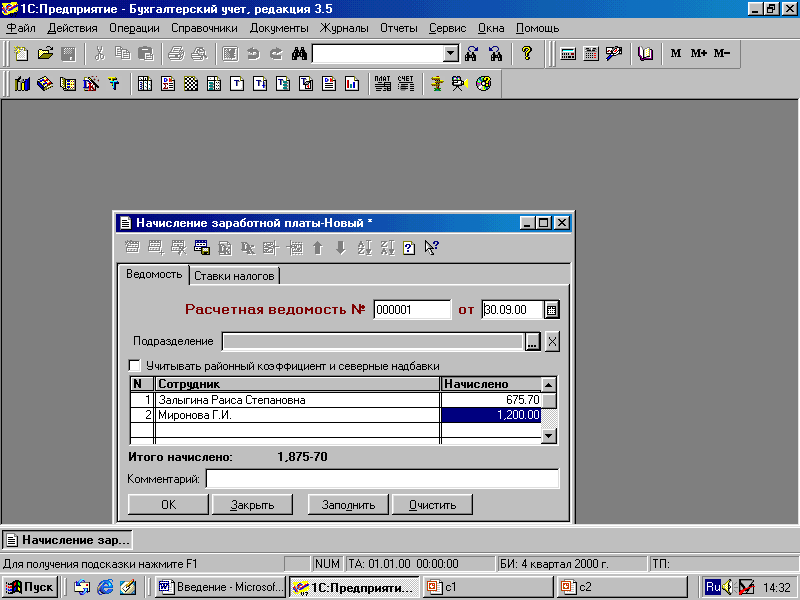Open the Операции menu

(x=134, y=28)
